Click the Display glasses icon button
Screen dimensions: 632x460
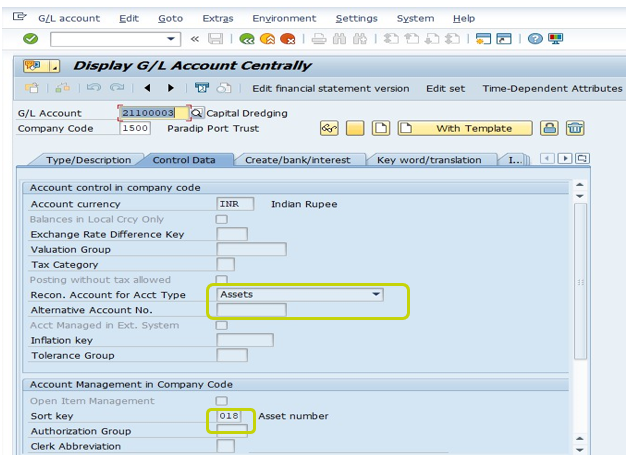coord(329,129)
